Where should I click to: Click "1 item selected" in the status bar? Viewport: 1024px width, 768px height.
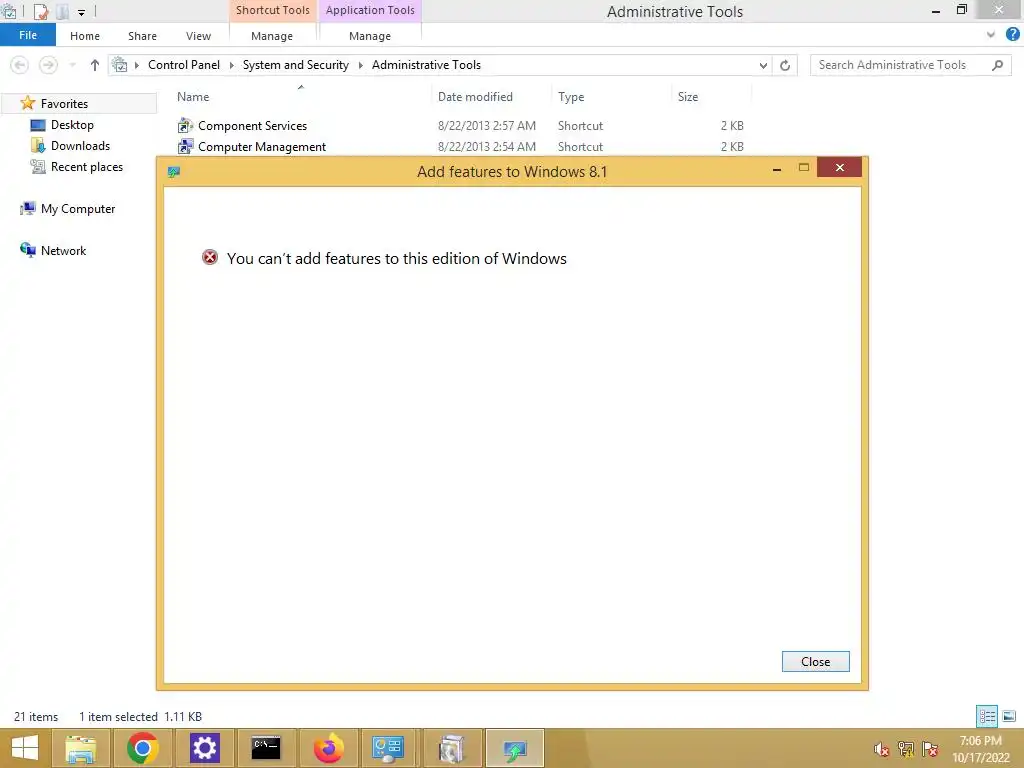tap(118, 716)
